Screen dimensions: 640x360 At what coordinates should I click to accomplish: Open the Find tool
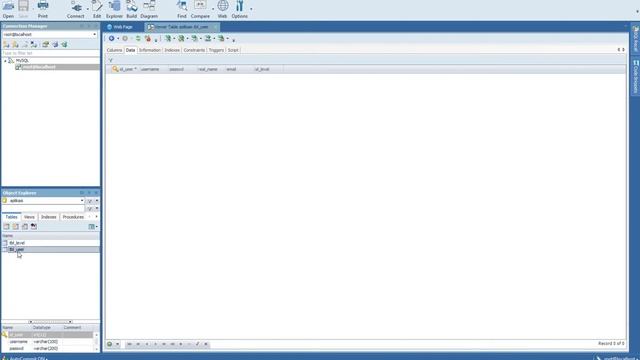[x=182, y=9]
